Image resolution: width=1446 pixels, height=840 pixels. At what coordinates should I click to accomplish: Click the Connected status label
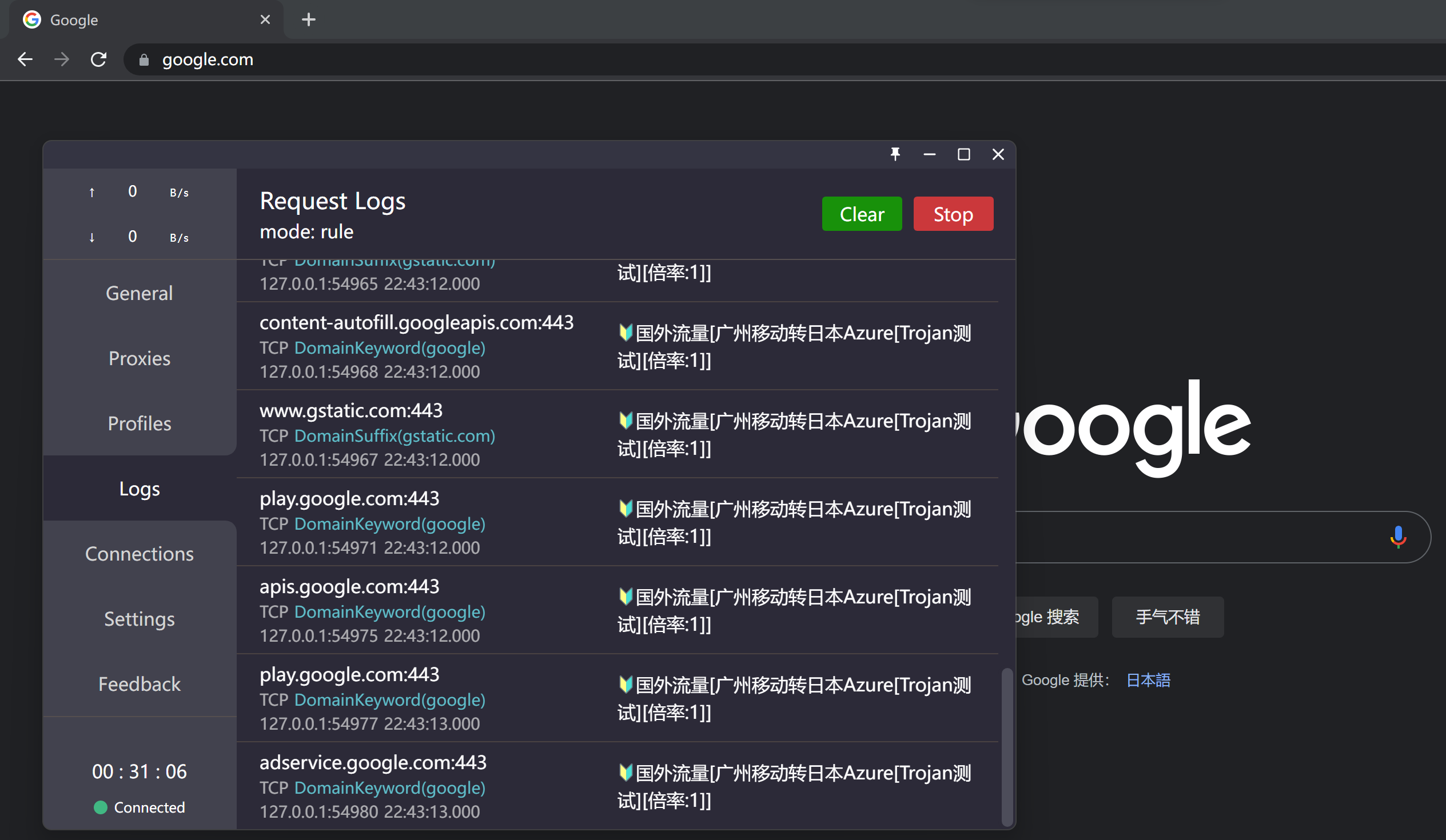tap(149, 807)
